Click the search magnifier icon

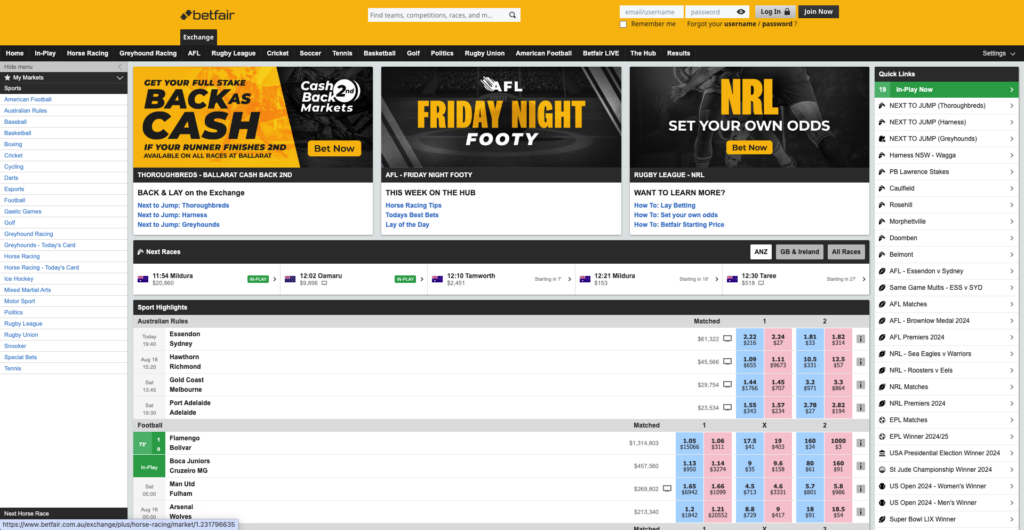click(x=511, y=15)
